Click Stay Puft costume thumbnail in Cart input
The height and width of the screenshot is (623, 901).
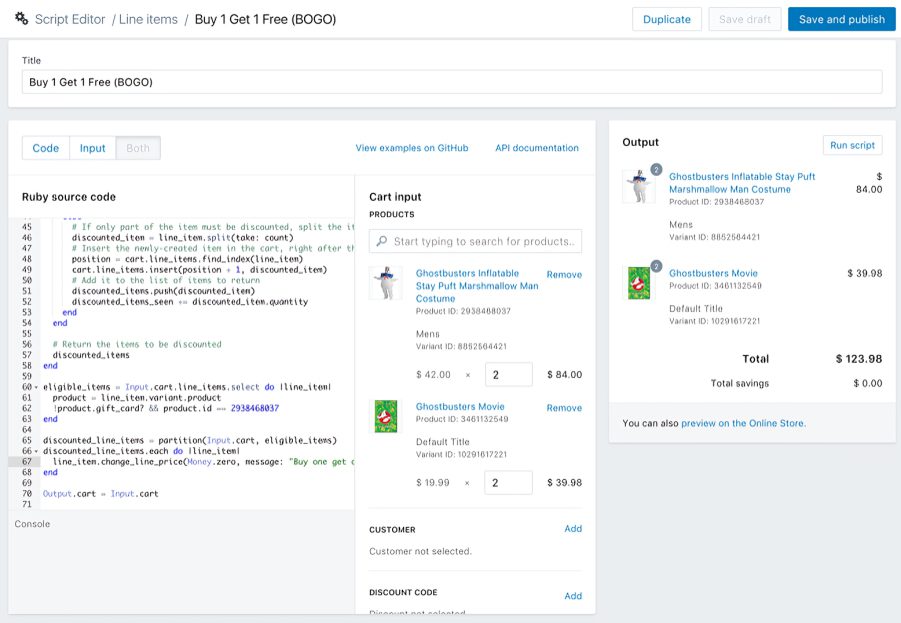[386, 283]
